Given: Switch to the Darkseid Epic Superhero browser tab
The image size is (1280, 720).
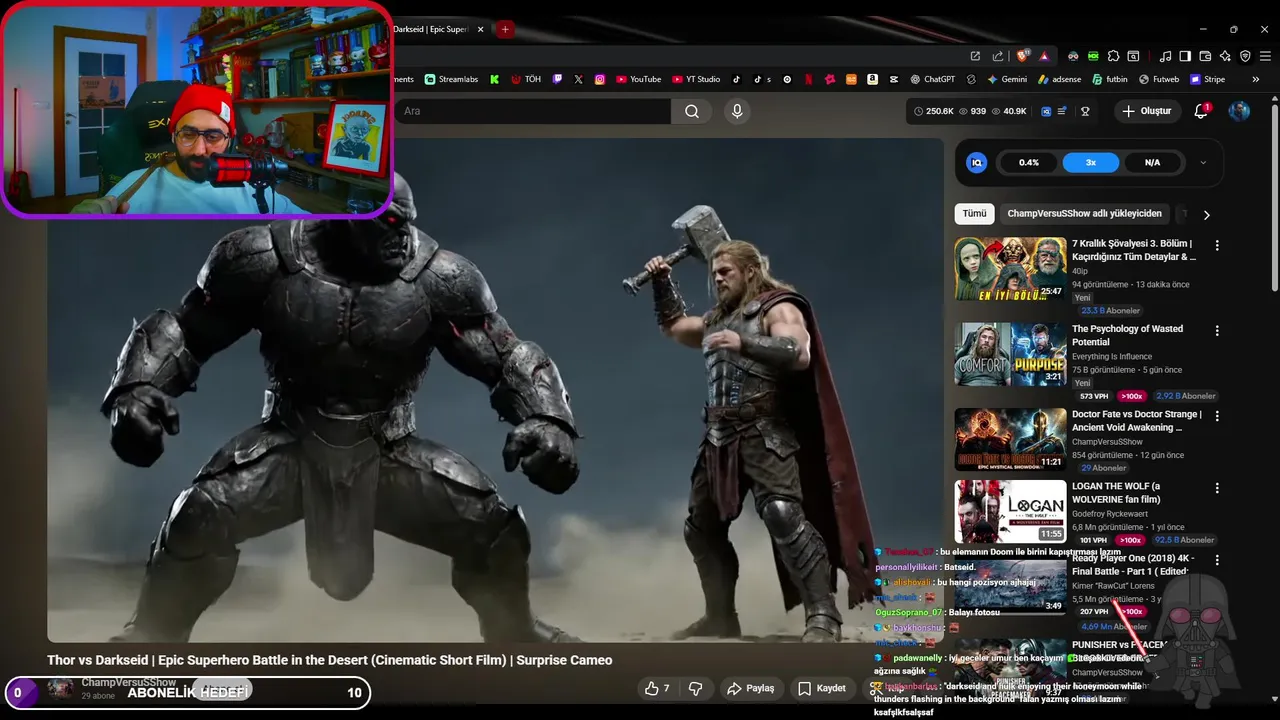Looking at the screenshot, I should click(x=430, y=29).
